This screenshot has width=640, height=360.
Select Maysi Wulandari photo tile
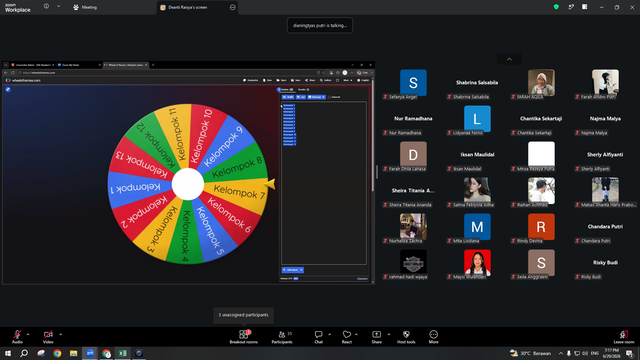click(x=477, y=262)
